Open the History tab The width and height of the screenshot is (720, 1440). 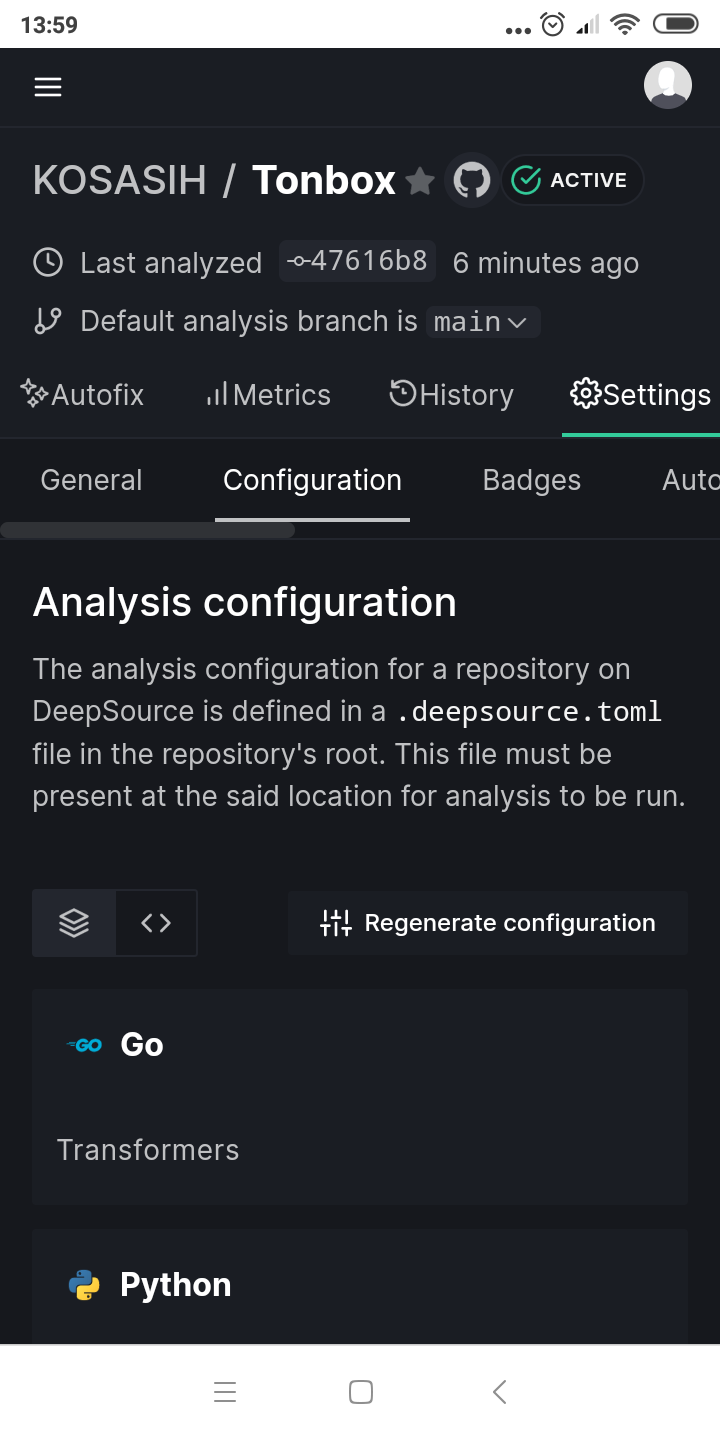[x=451, y=395]
